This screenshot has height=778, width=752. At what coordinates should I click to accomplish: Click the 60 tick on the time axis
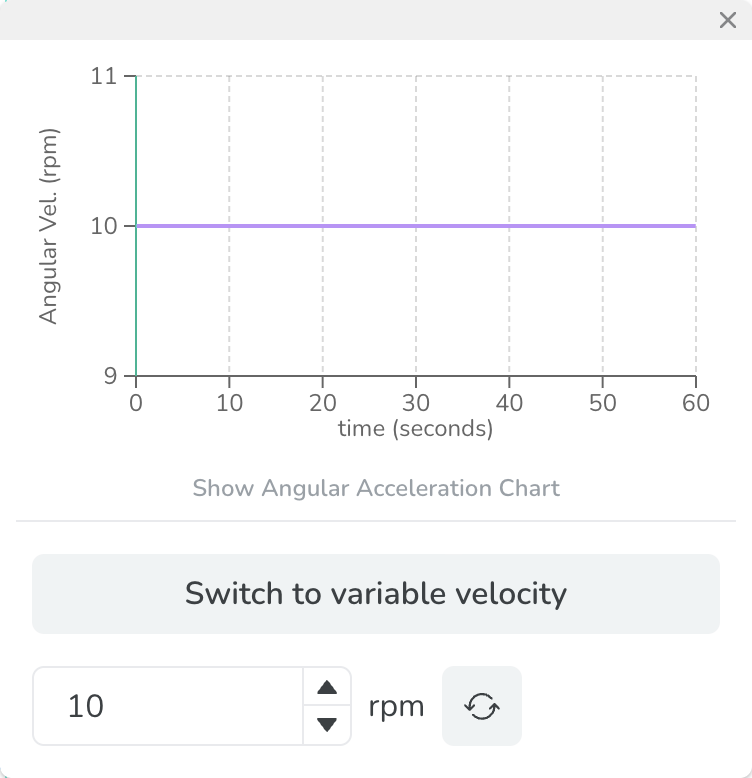[695, 403]
